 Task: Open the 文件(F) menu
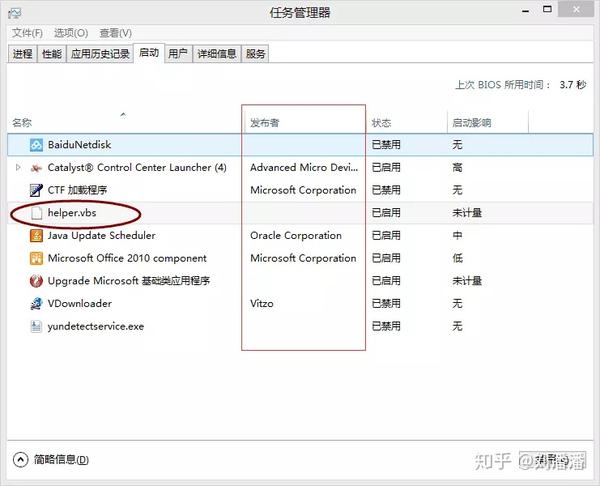(27, 33)
